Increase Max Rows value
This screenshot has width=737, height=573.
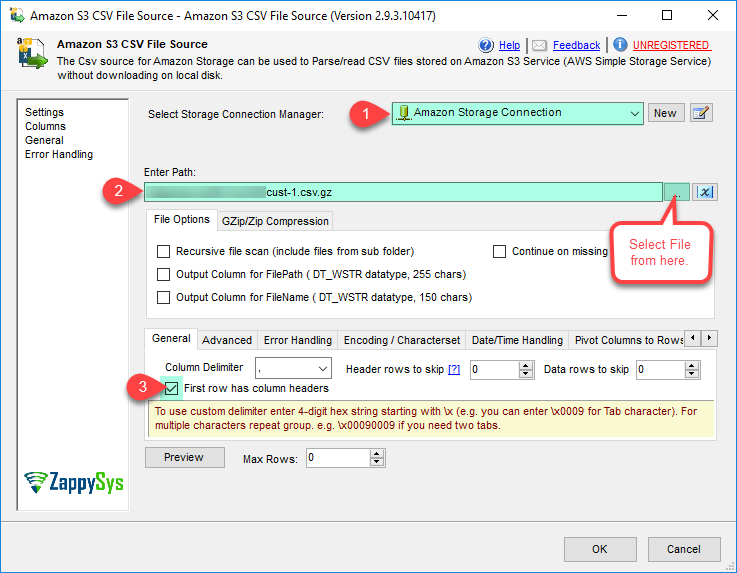point(376,454)
